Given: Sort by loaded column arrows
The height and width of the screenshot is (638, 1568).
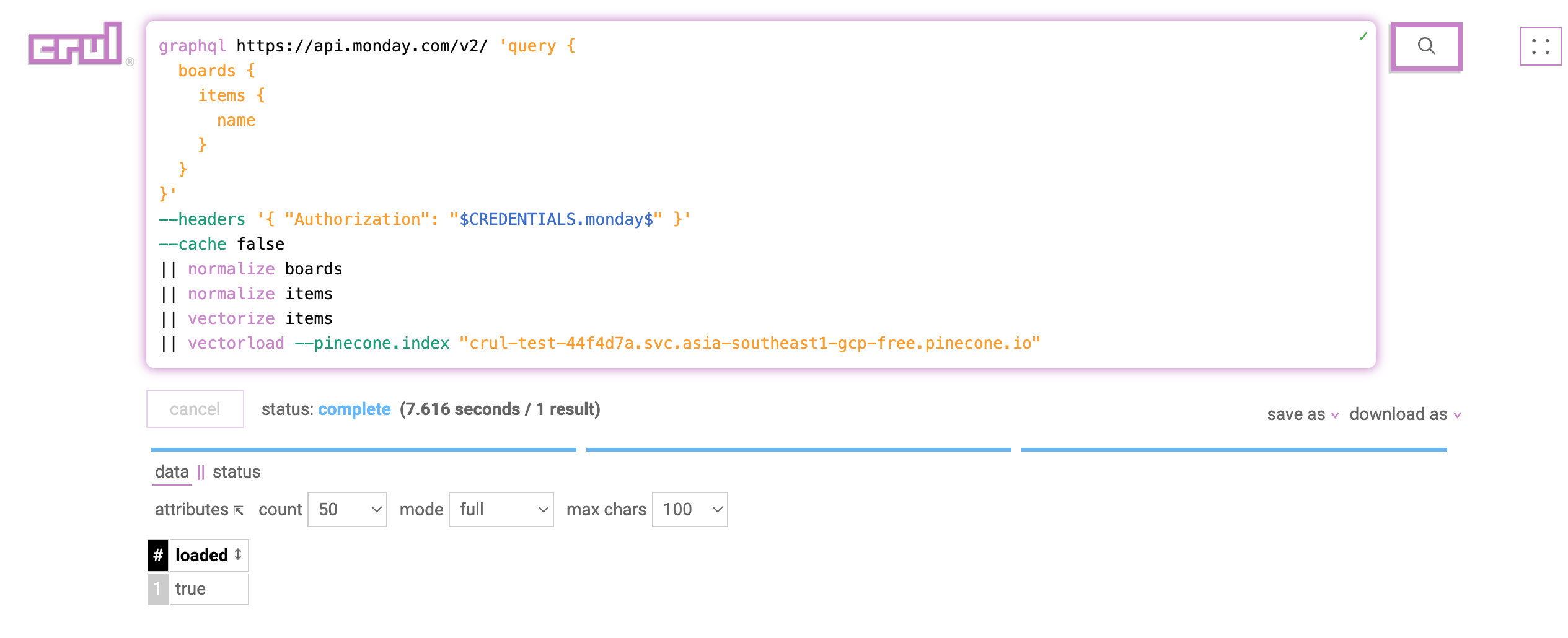Looking at the screenshot, I should (238, 554).
